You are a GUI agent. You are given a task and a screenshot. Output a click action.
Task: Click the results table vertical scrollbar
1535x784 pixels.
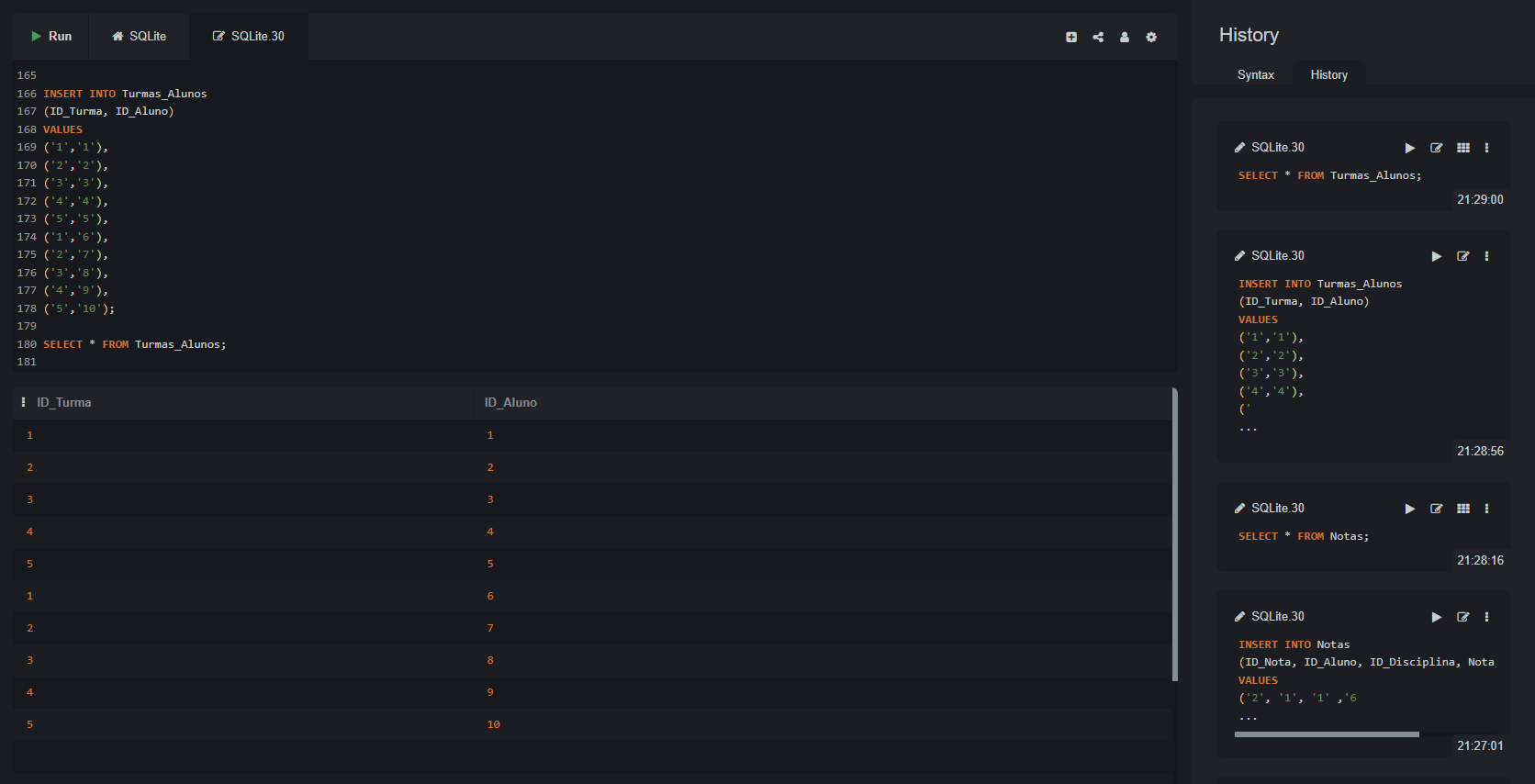pos(1175,534)
